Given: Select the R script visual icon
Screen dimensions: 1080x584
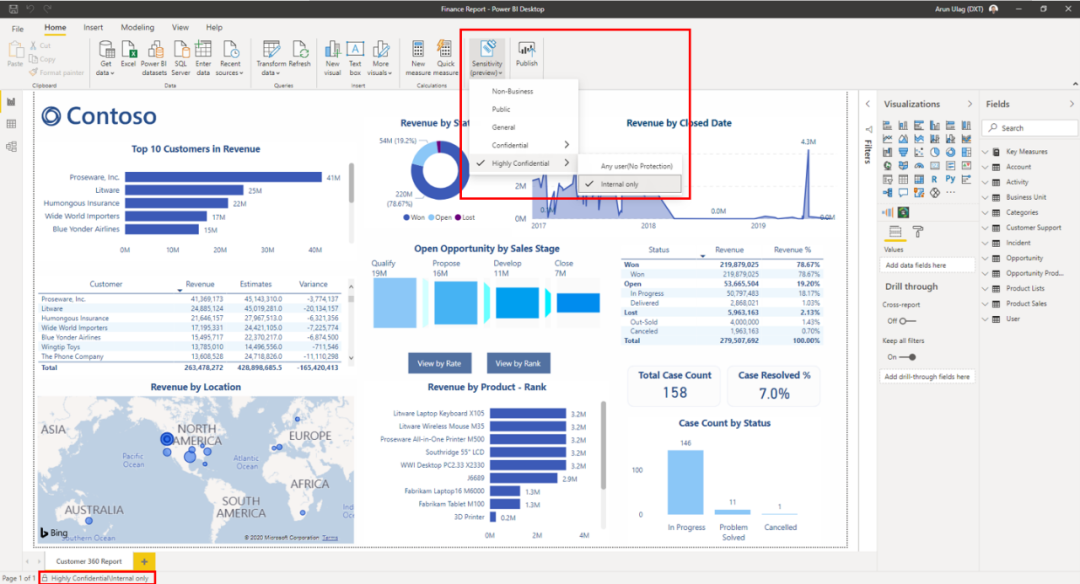Looking at the screenshot, I should [935, 179].
